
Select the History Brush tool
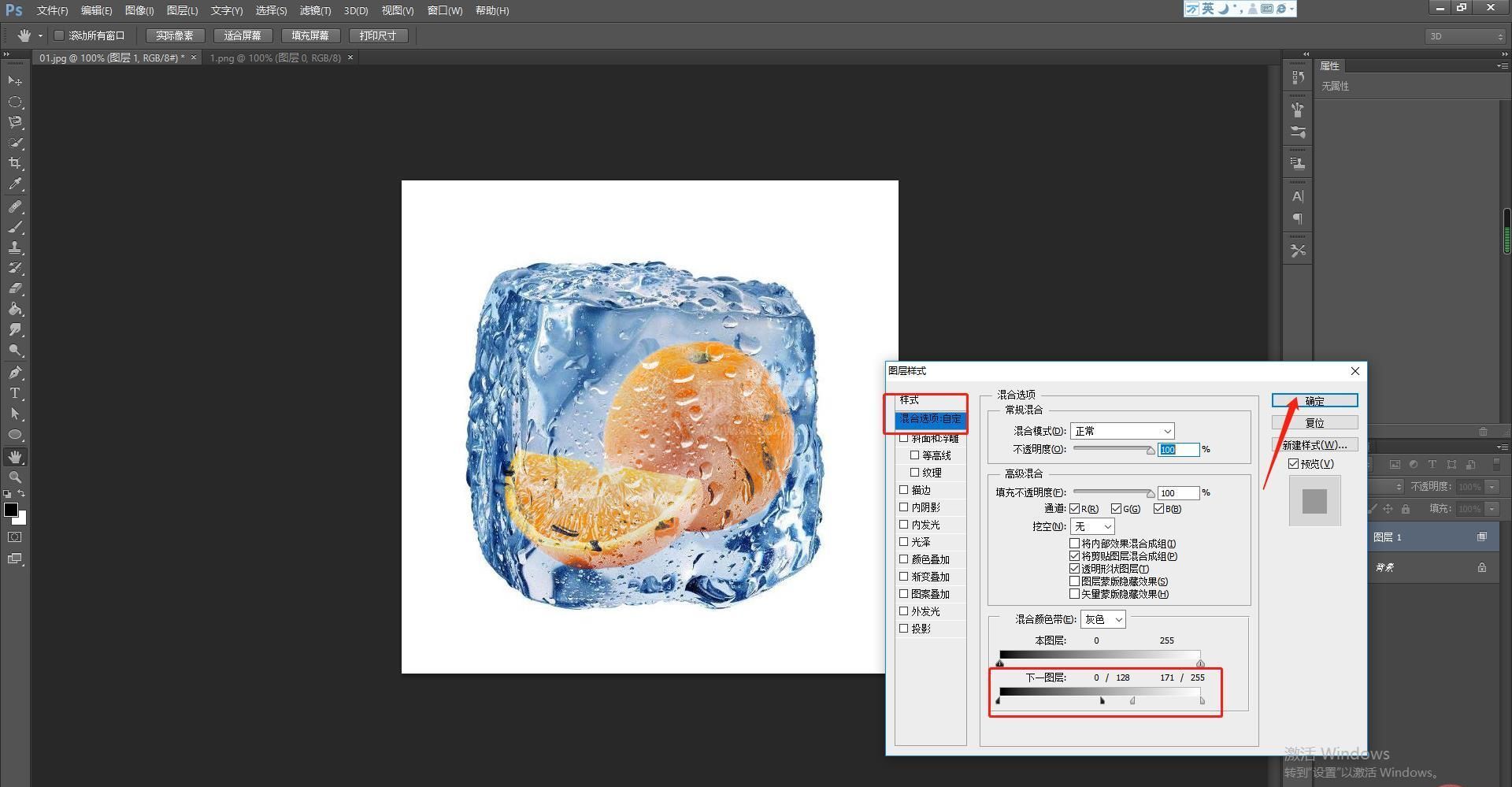pyautogui.click(x=15, y=268)
